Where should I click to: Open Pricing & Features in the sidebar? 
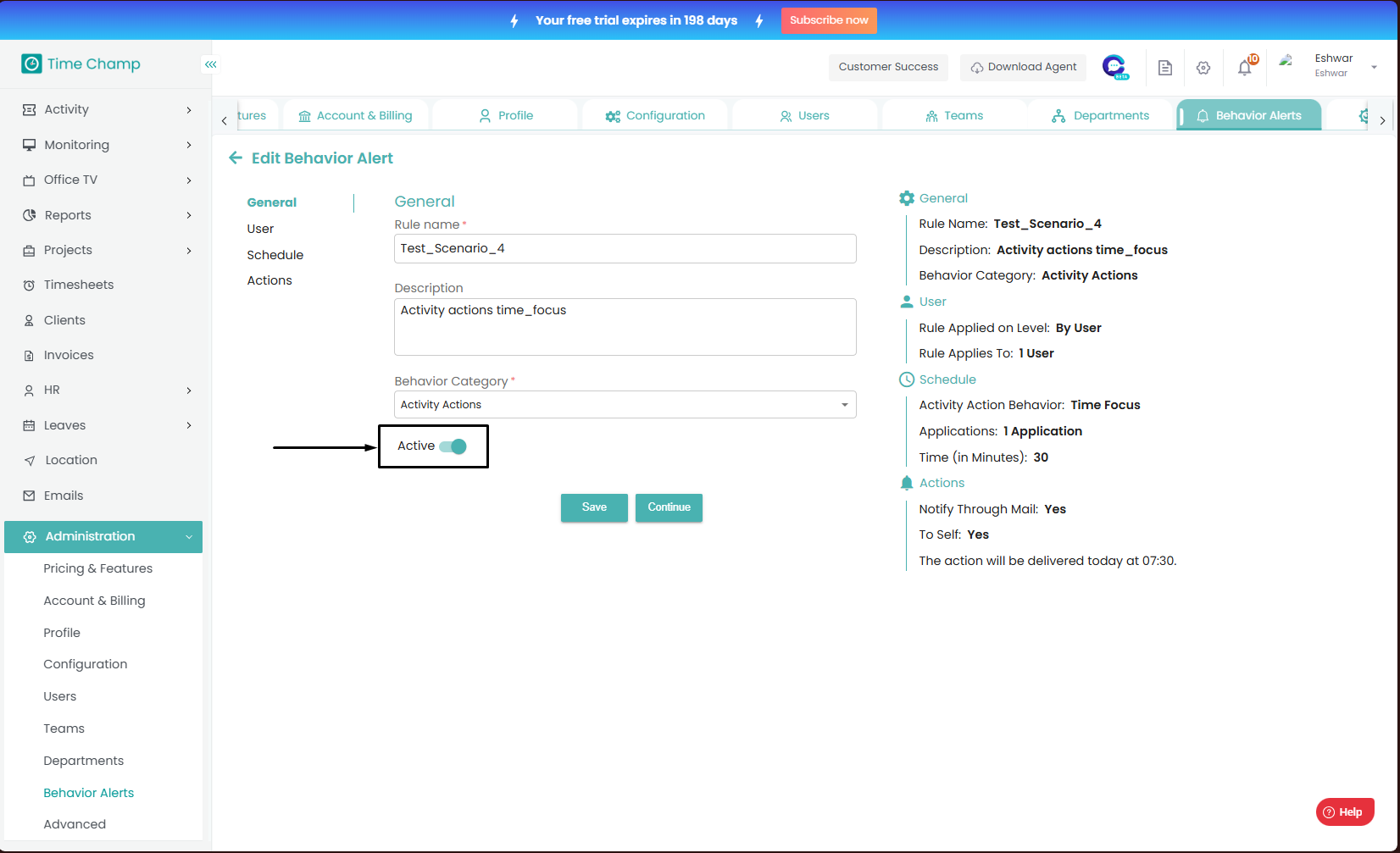pyautogui.click(x=98, y=569)
